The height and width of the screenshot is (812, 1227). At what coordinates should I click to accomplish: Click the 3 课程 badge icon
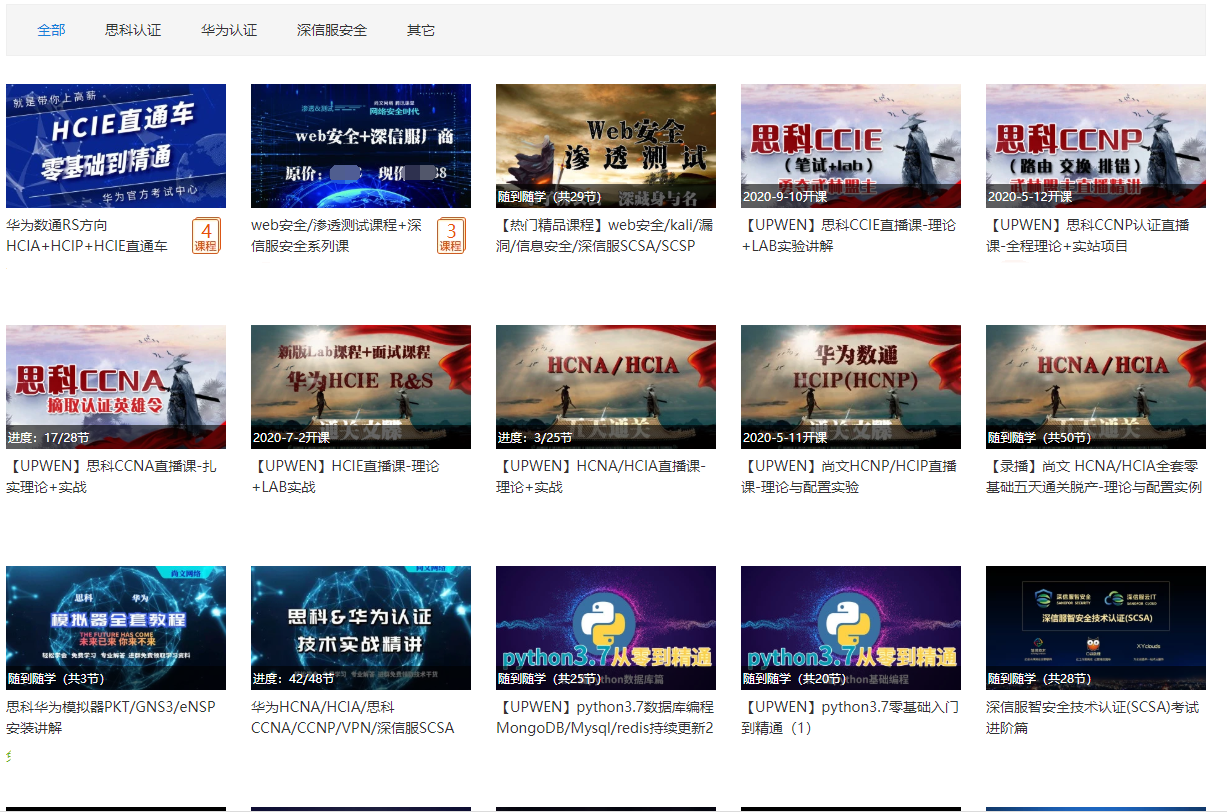click(451, 236)
